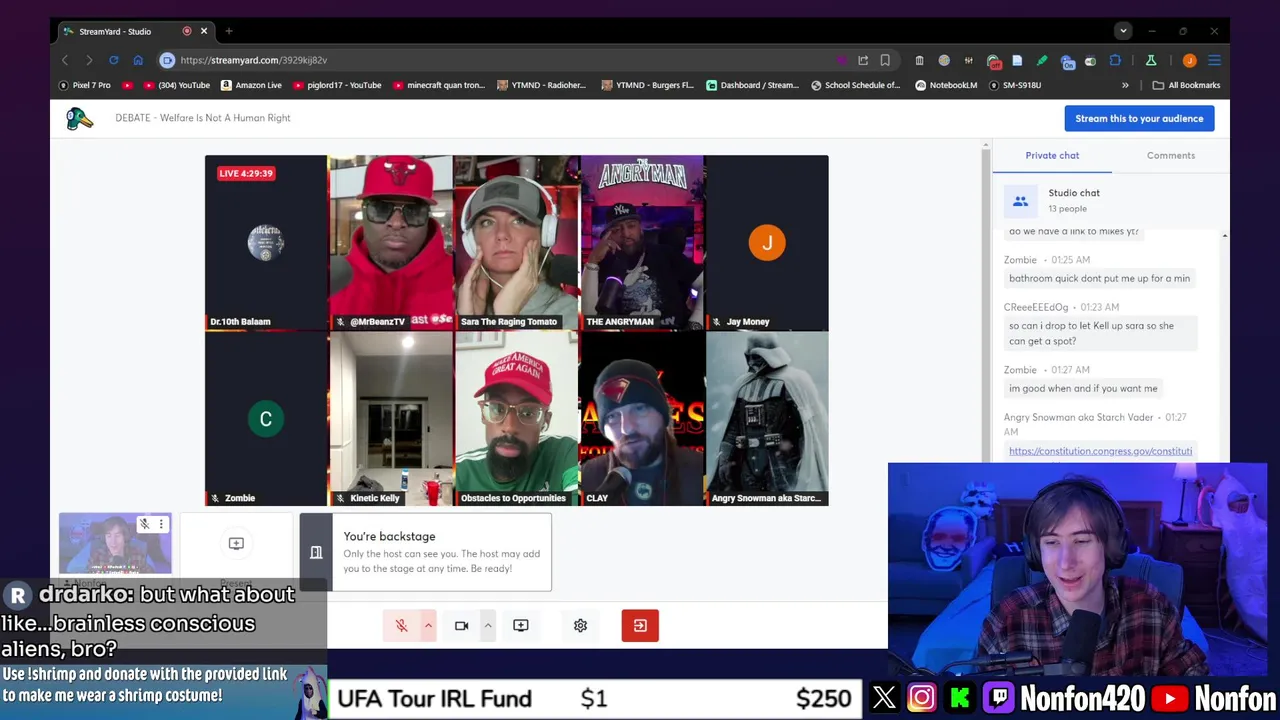This screenshot has height=720, width=1280.
Task: Open the constitution.congress.gov link in chat
Action: (x=1100, y=451)
